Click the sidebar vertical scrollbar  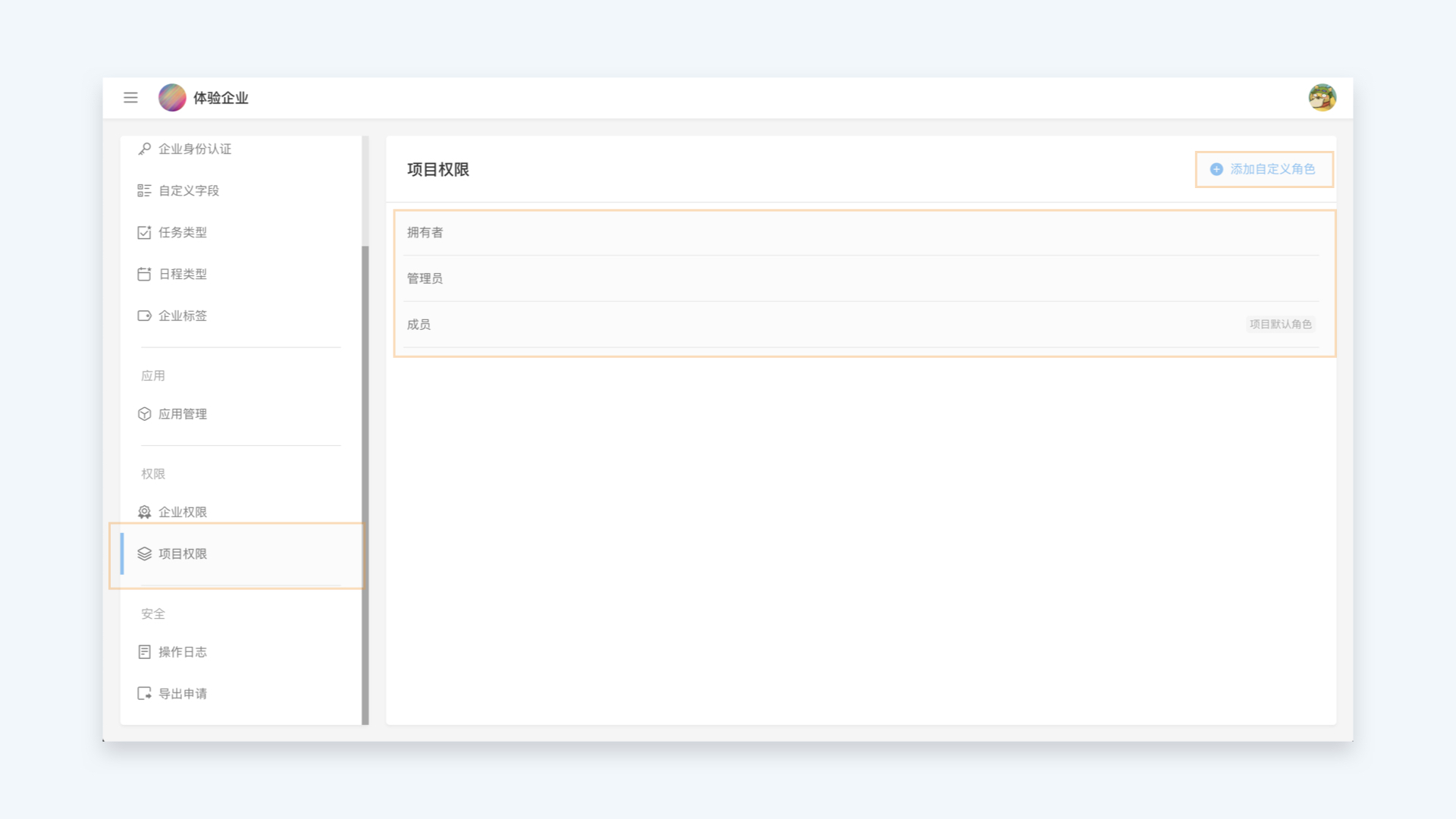point(366,485)
